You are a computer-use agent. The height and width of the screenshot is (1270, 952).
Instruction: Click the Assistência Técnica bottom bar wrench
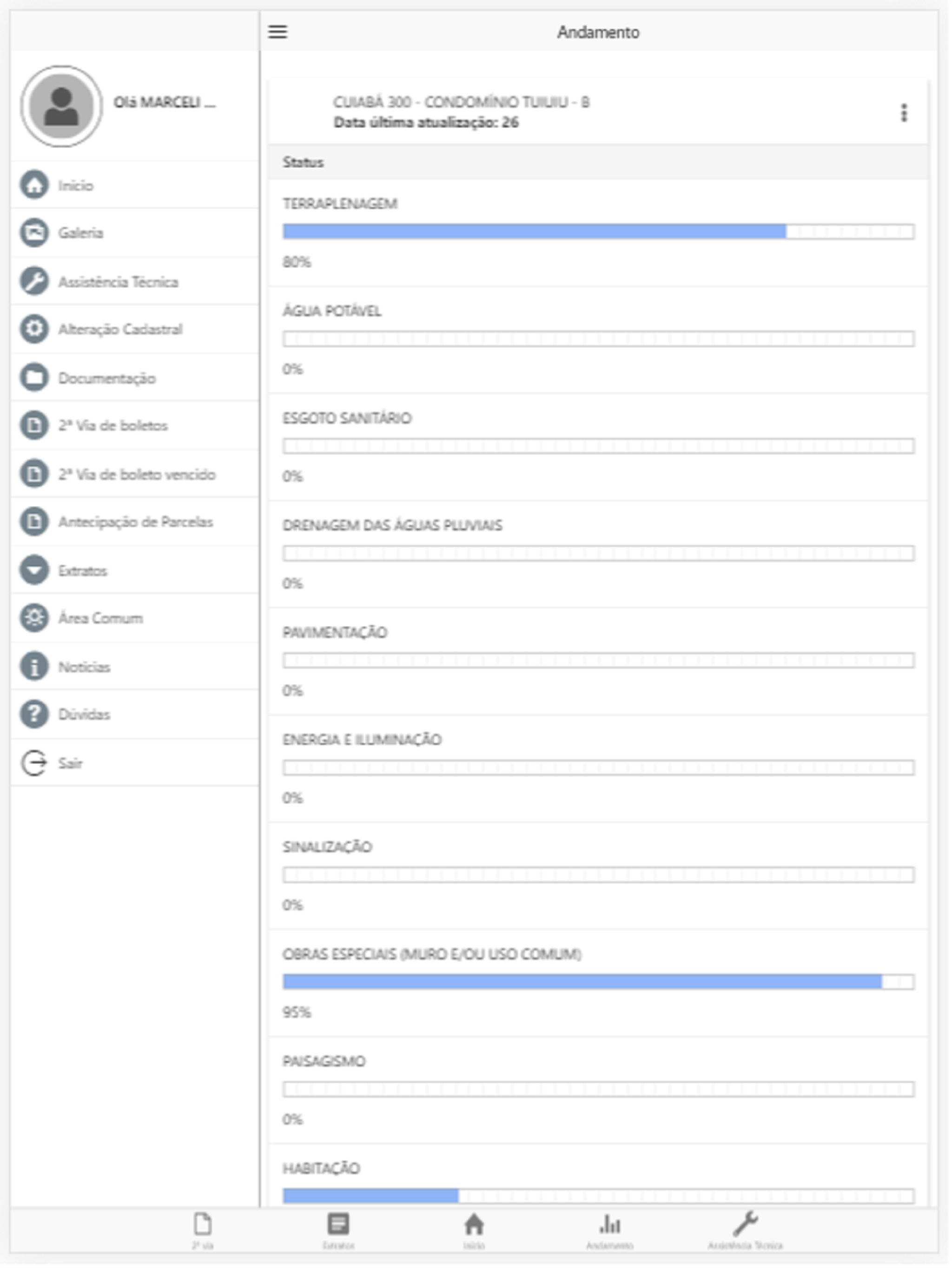(x=745, y=1223)
